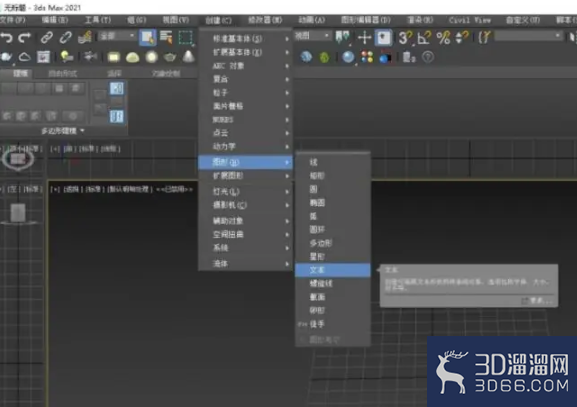Image resolution: width=577 pixels, height=407 pixels.
Task: Choose 矩形 in the shapes submenu
Action: (x=332, y=176)
